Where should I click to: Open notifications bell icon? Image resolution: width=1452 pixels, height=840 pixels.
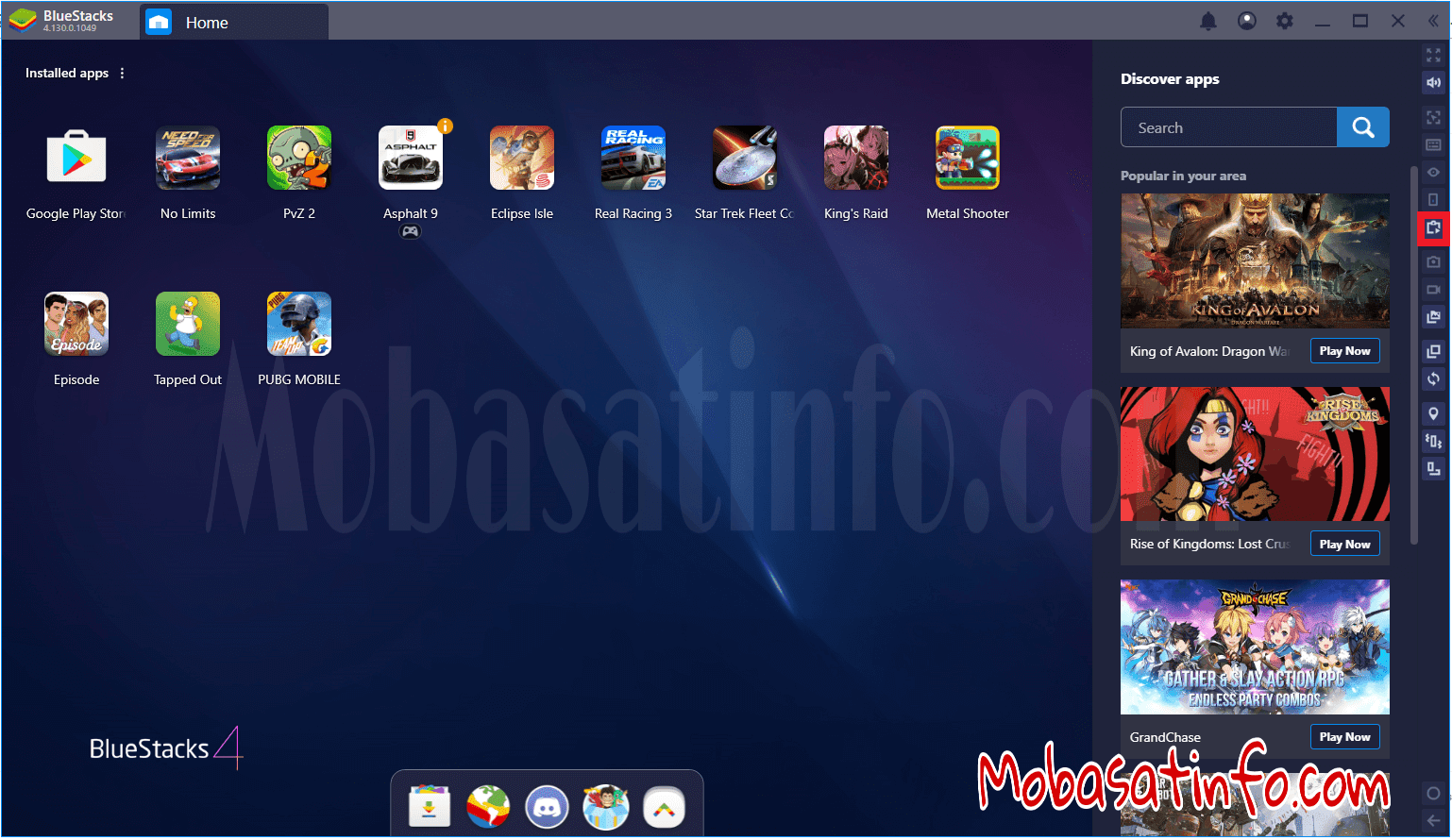[1208, 21]
